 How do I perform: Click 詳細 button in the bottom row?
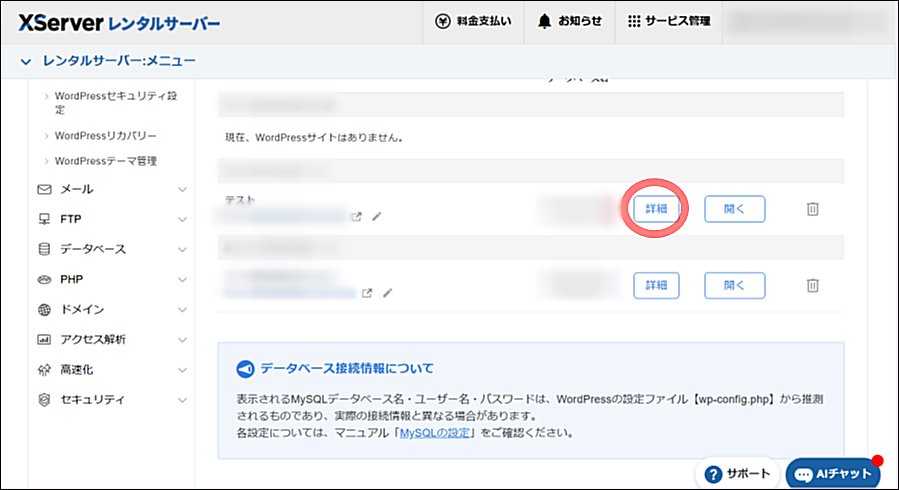point(656,285)
